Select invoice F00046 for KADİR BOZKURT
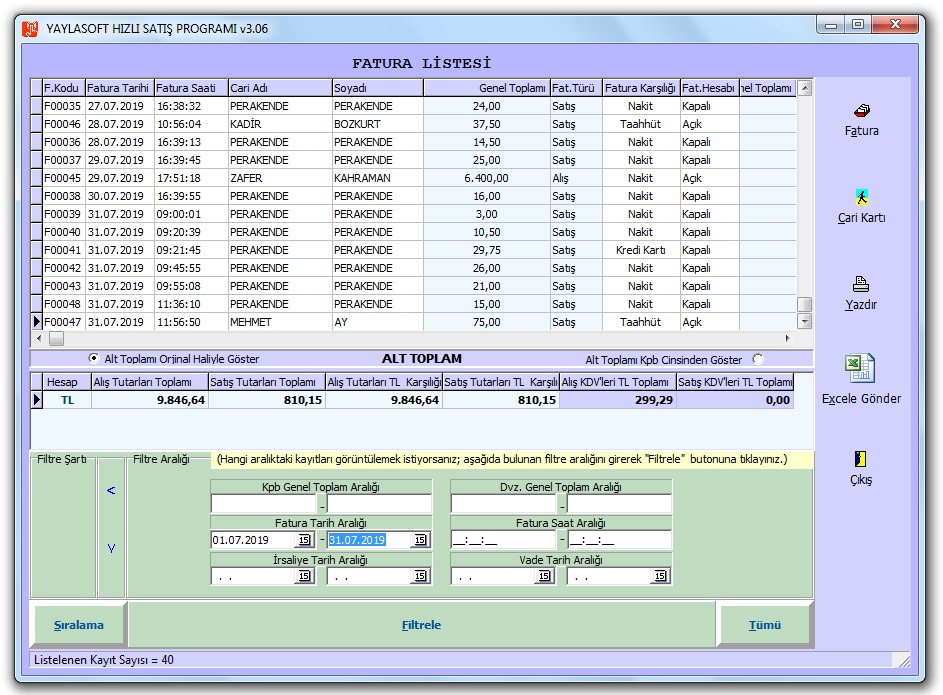943x695 pixels. (414, 124)
